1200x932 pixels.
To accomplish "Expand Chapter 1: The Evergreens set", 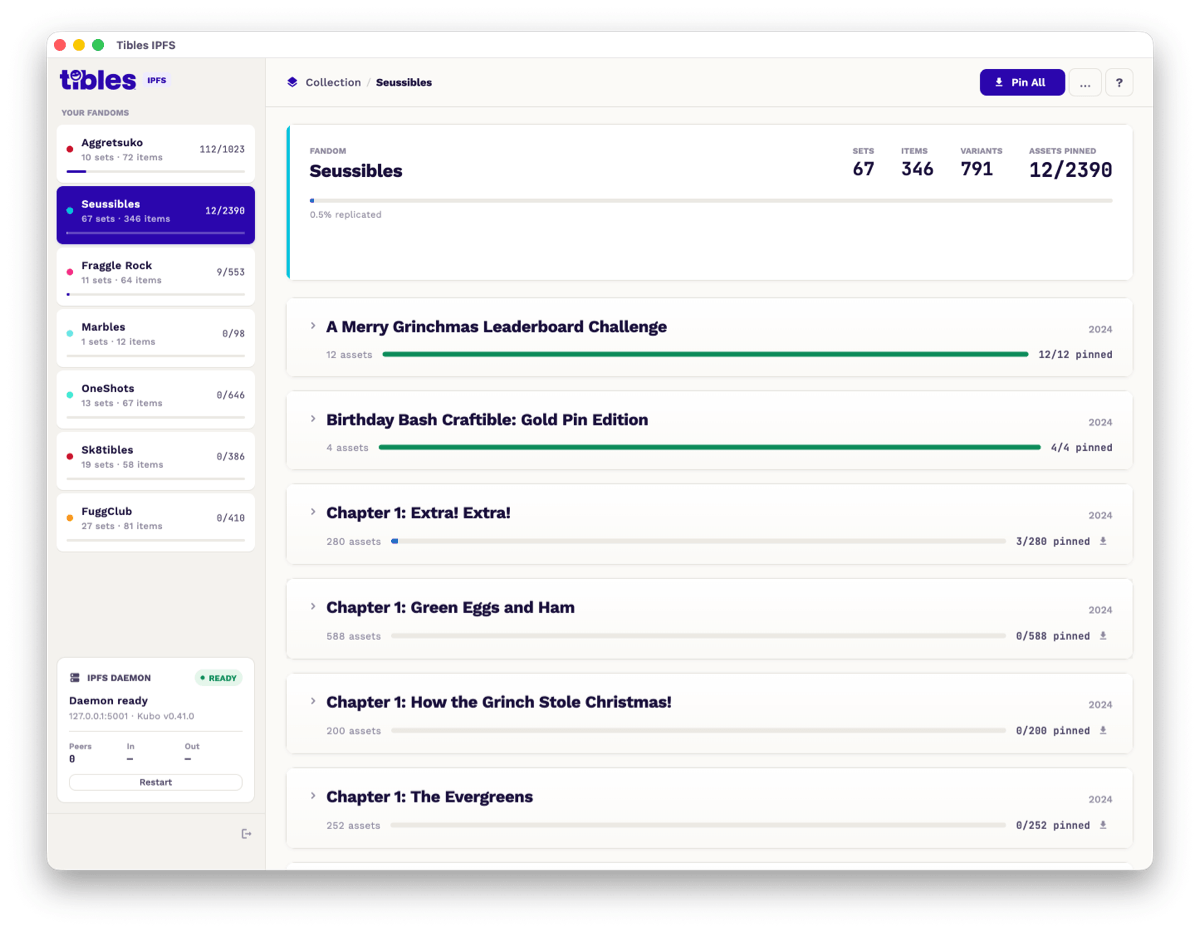I will (313, 797).
